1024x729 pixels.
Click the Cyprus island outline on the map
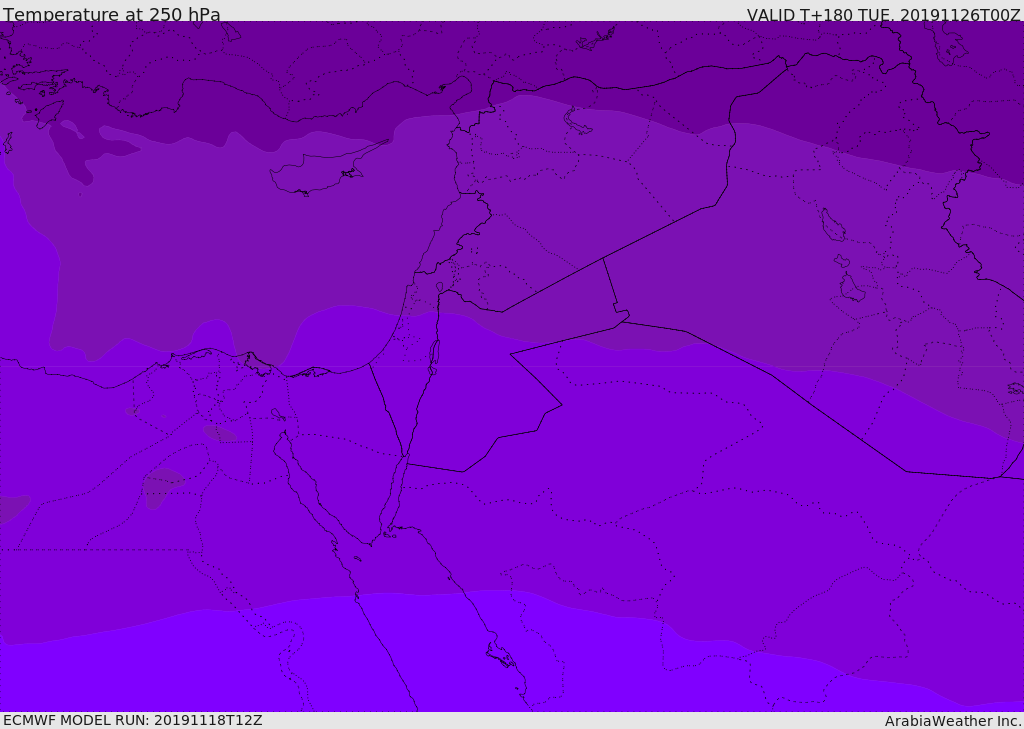pyautogui.click(x=328, y=169)
